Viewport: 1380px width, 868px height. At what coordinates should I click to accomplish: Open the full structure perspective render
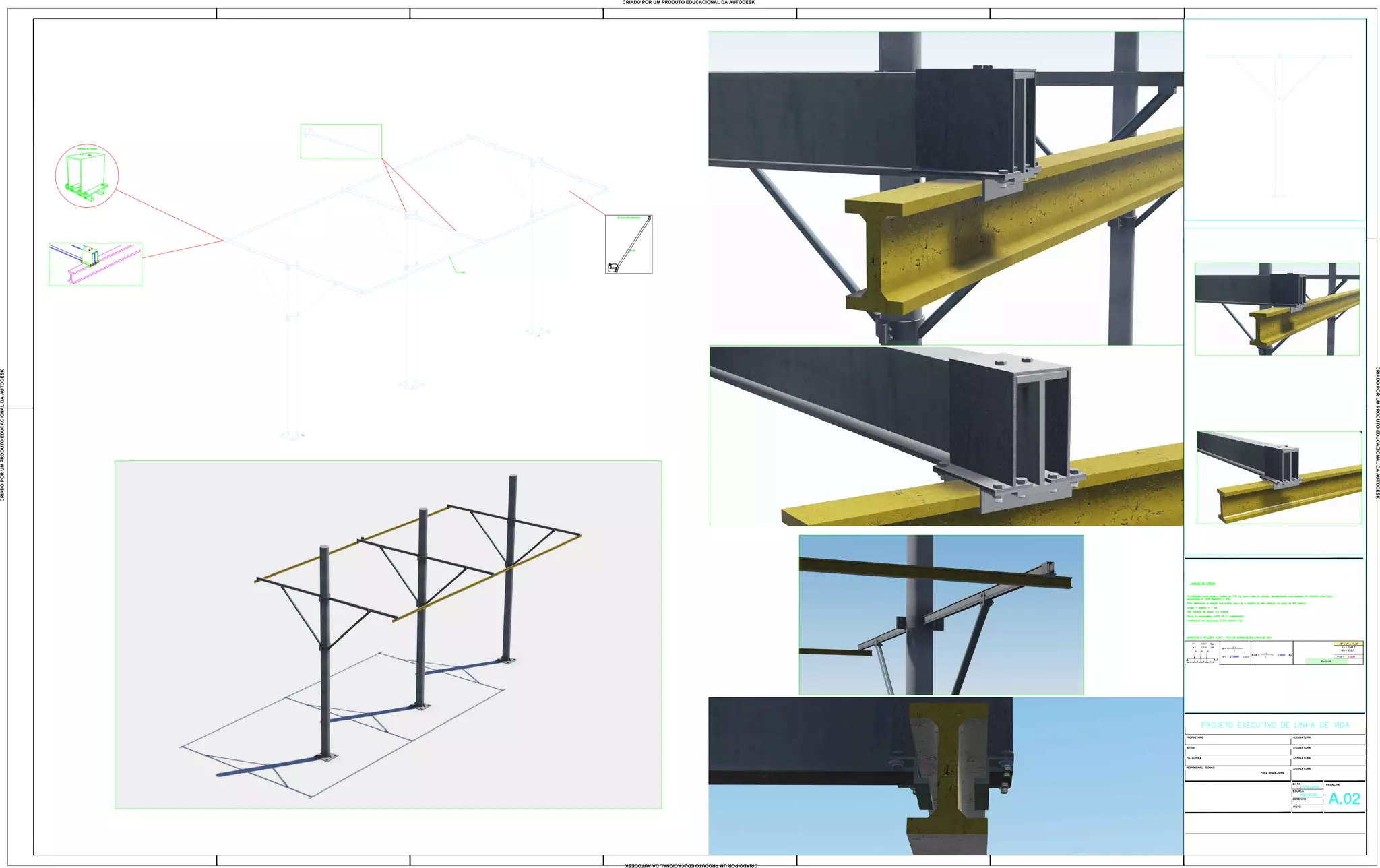(388, 634)
